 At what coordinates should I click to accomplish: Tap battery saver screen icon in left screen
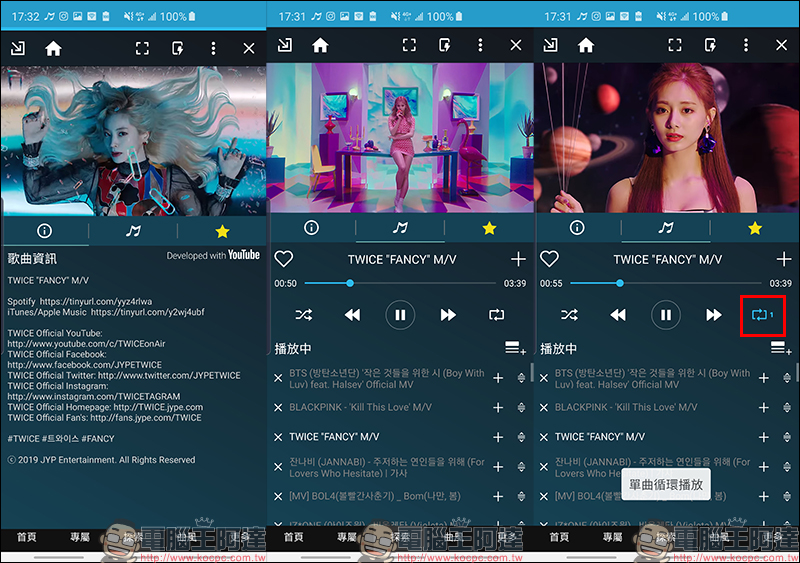(x=178, y=48)
